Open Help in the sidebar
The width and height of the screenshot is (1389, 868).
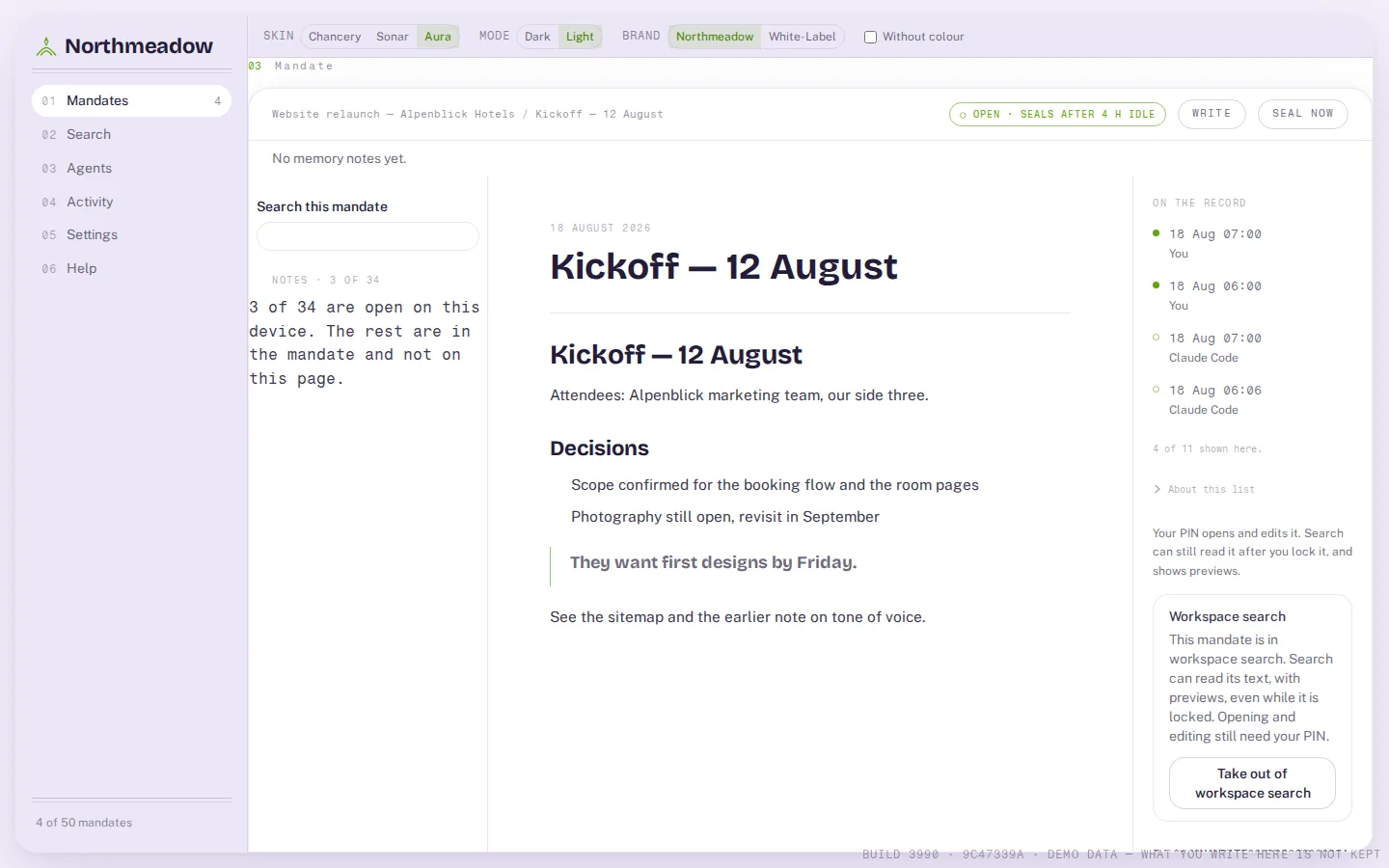131,268
